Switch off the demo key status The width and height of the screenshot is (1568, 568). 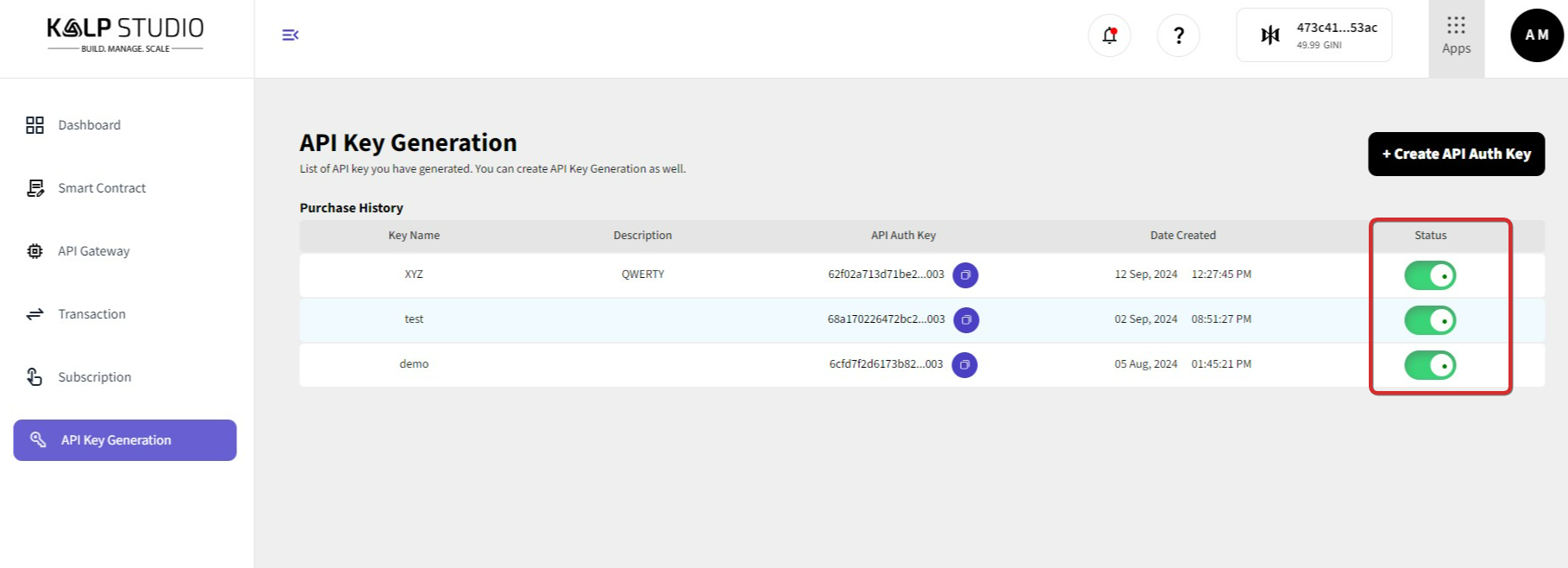point(1430,365)
